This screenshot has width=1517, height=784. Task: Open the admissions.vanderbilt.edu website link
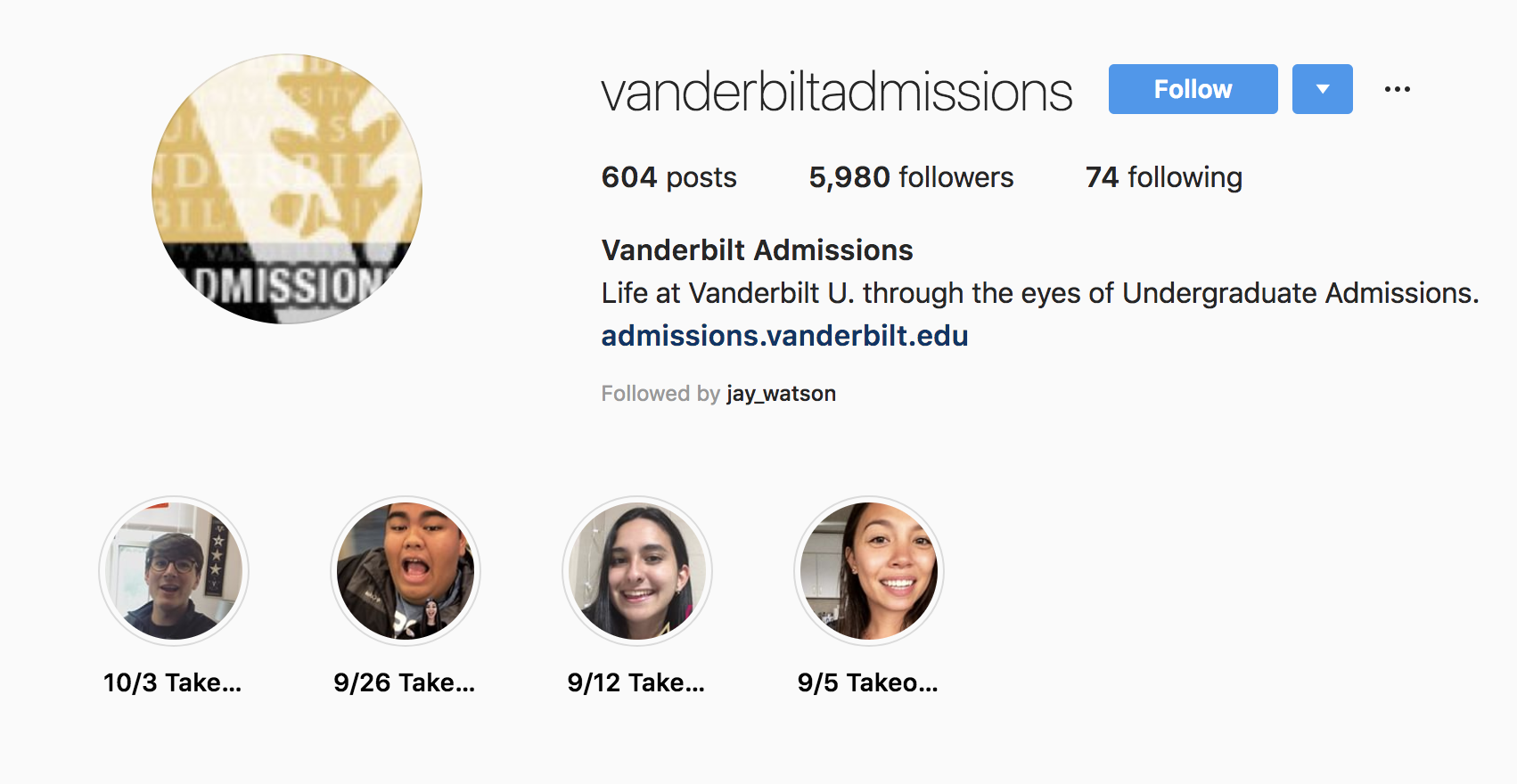coord(784,336)
